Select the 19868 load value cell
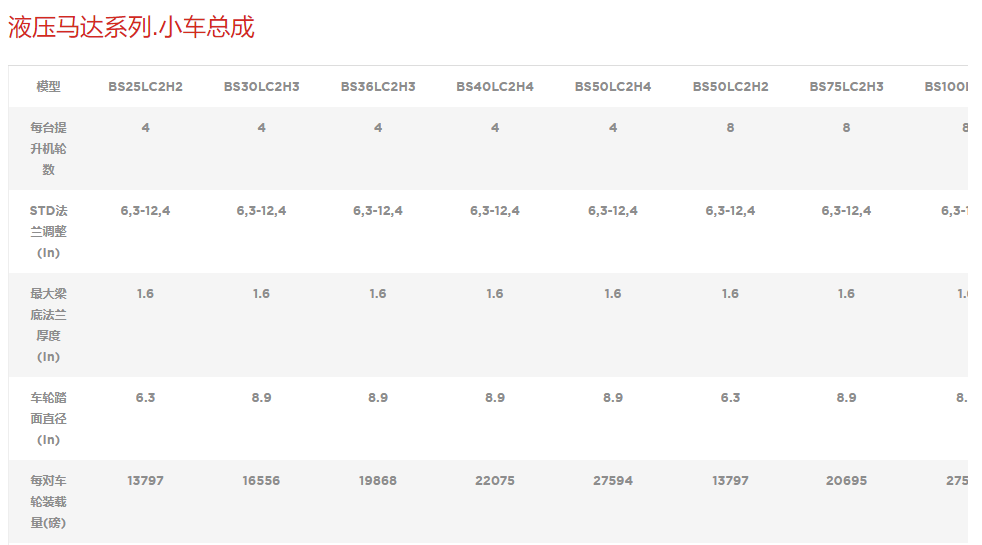Screen dimensions: 982x545 pyautogui.click(x=377, y=481)
